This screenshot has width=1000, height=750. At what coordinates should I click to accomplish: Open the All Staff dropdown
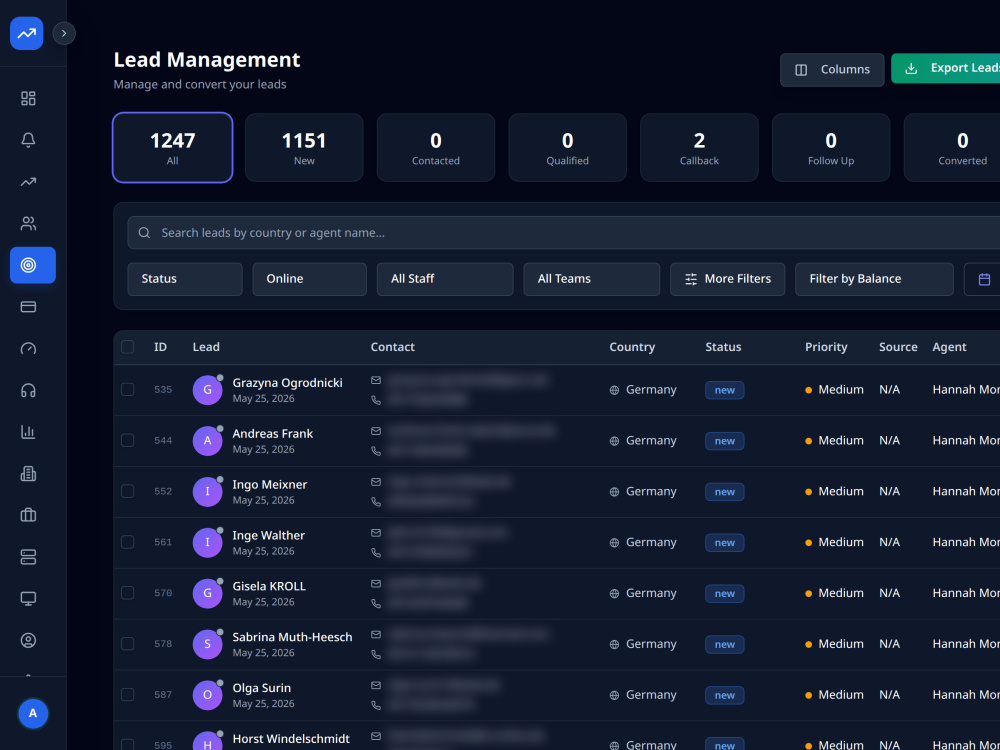445,279
